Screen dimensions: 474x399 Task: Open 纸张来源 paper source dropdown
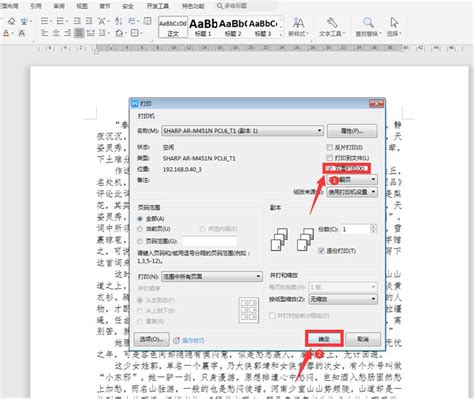(352, 192)
